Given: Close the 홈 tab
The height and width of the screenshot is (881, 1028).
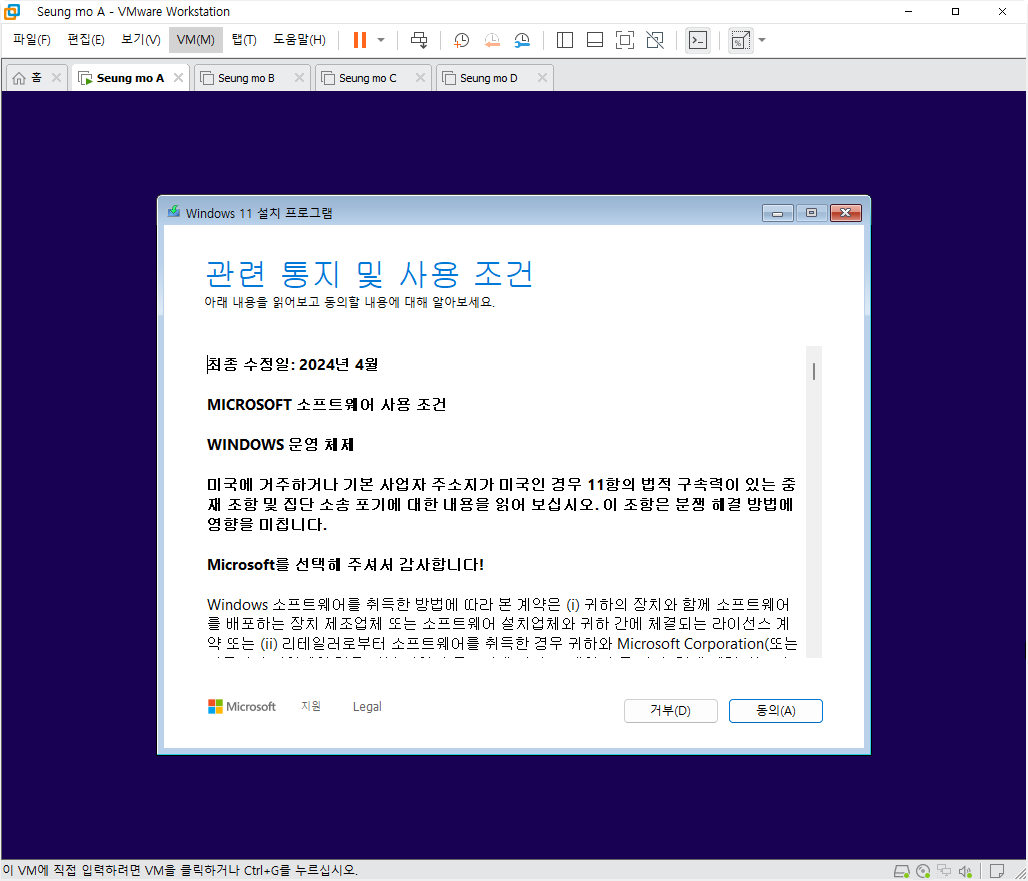Looking at the screenshot, I should [x=56, y=77].
